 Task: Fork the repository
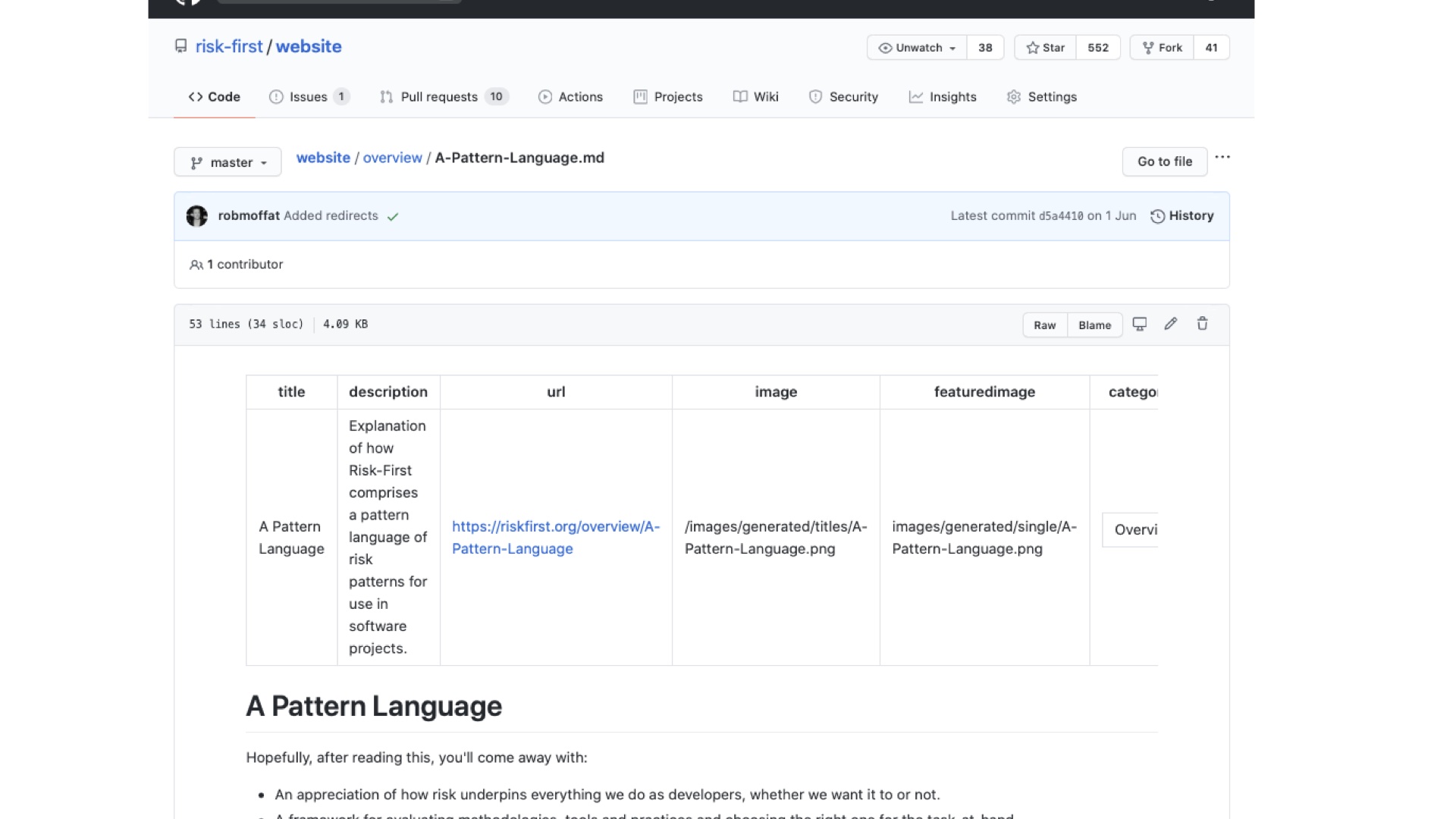pyautogui.click(x=1162, y=47)
